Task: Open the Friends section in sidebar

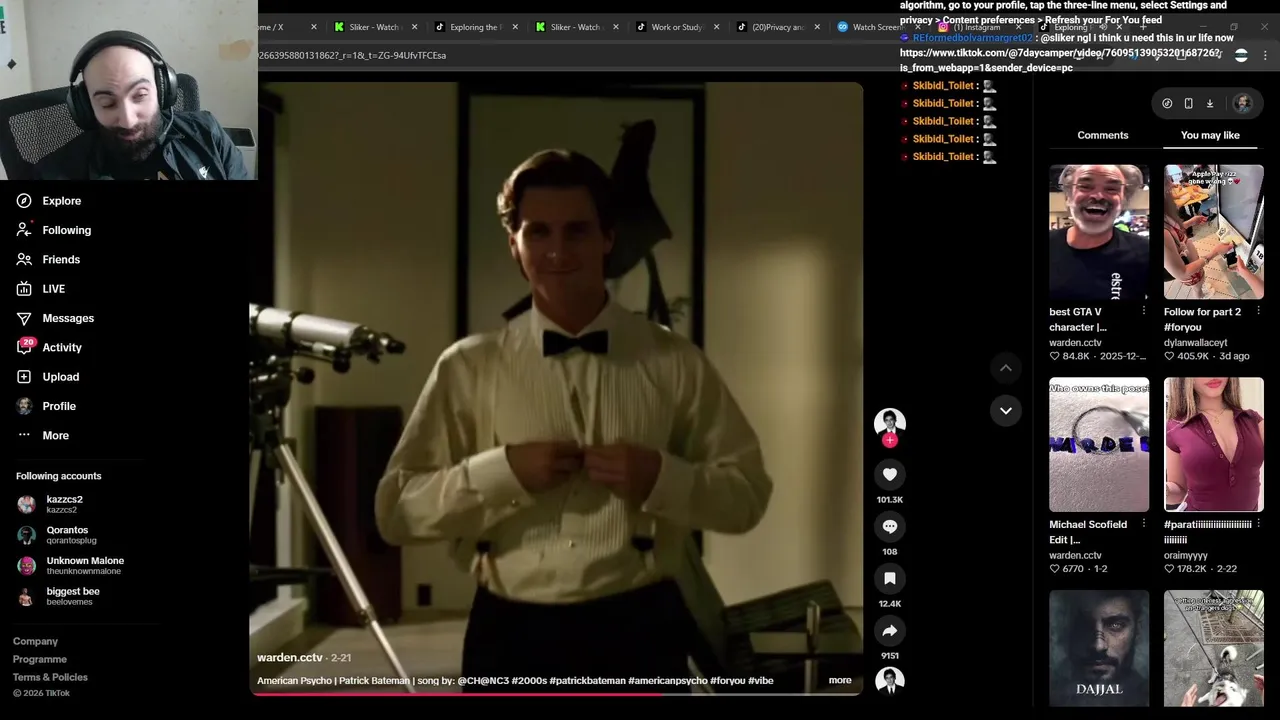Action: pyautogui.click(x=47, y=259)
